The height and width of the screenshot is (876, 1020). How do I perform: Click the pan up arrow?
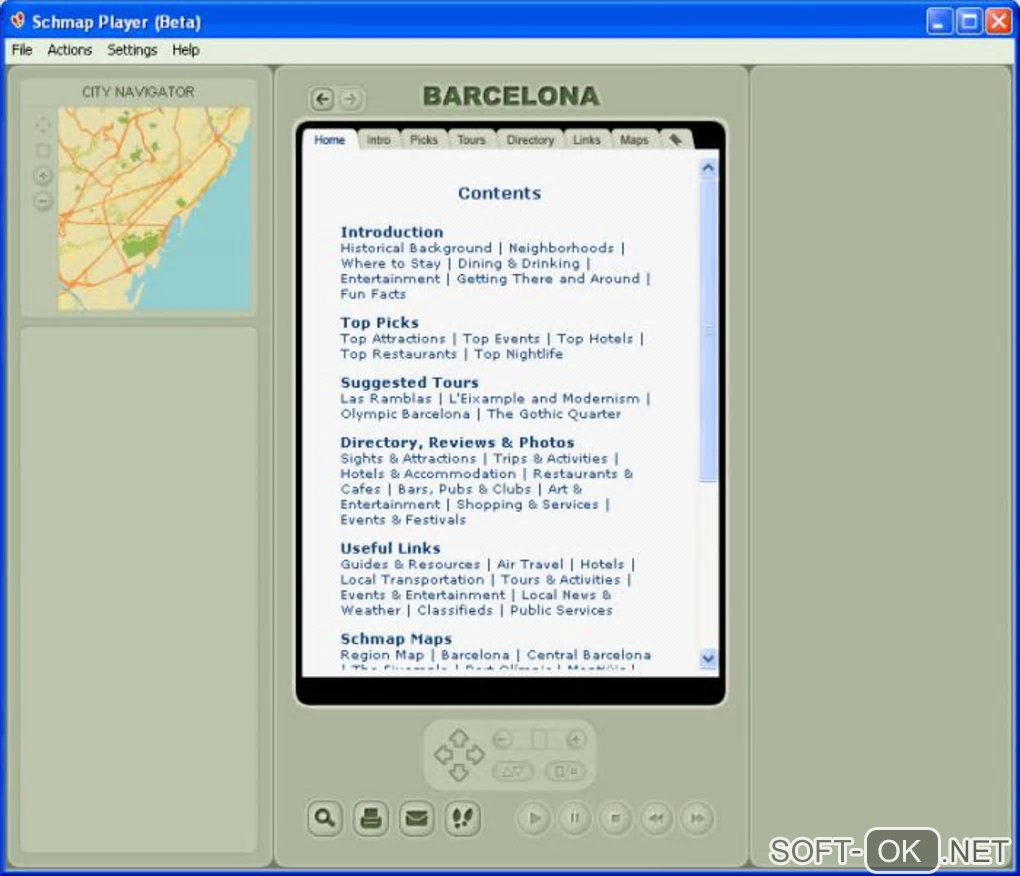[x=459, y=737]
